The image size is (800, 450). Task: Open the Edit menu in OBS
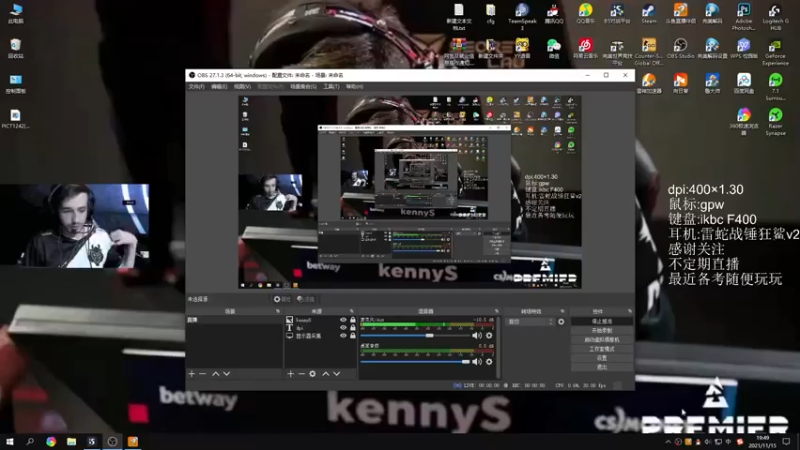coord(219,87)
